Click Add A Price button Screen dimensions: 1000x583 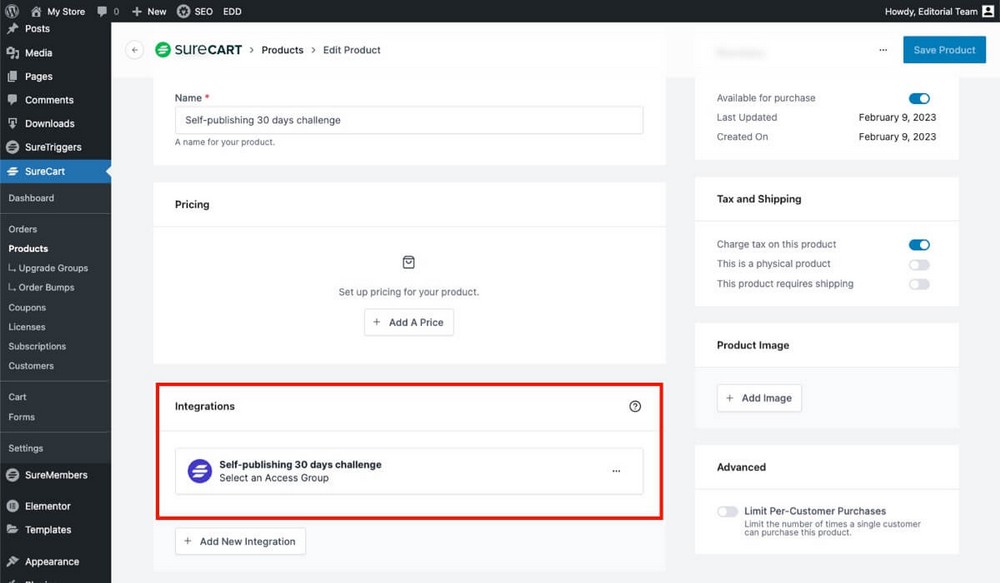tap(408, 322)
